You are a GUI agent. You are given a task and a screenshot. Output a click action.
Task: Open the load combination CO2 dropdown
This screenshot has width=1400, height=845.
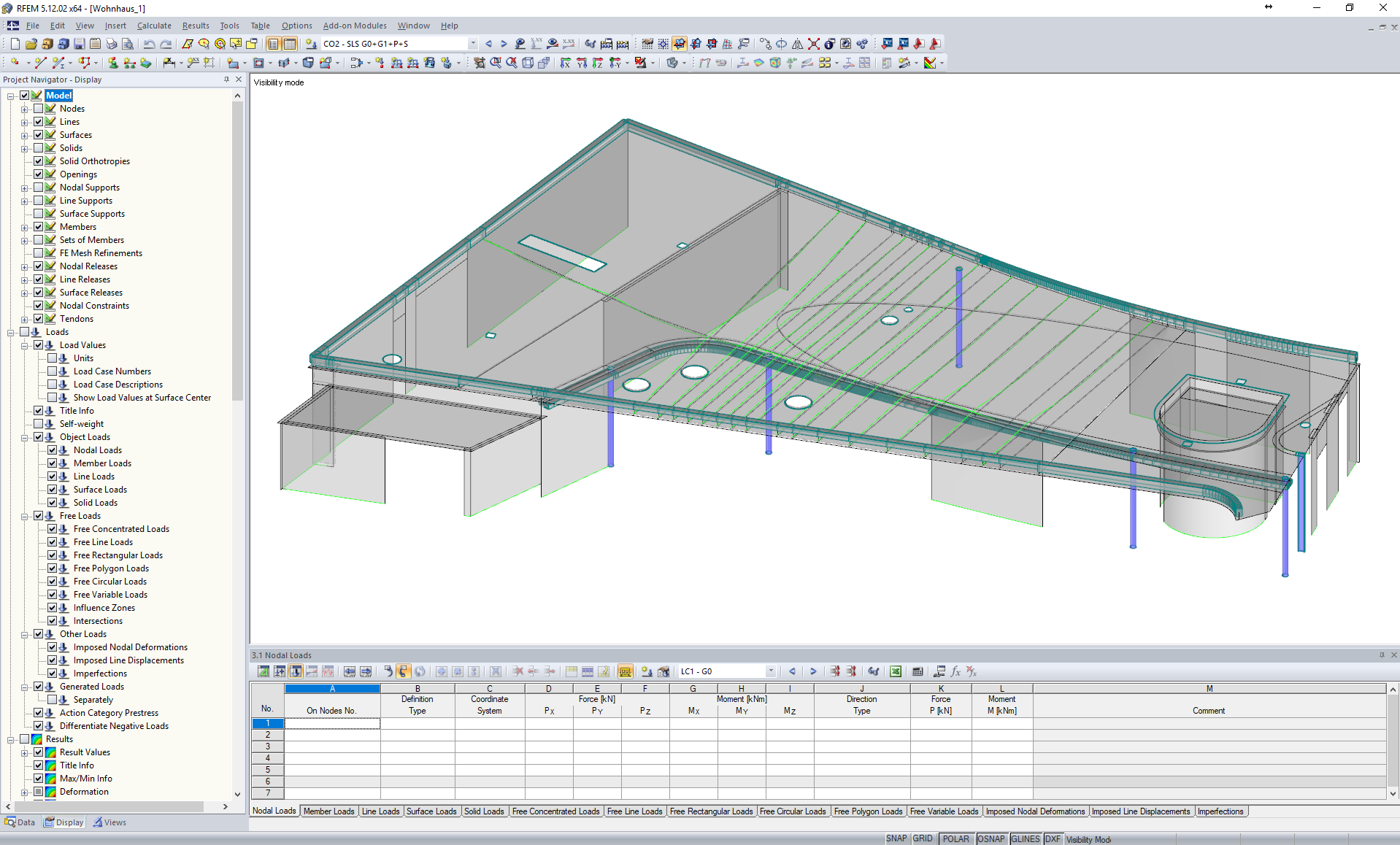(x=472, y=43)
